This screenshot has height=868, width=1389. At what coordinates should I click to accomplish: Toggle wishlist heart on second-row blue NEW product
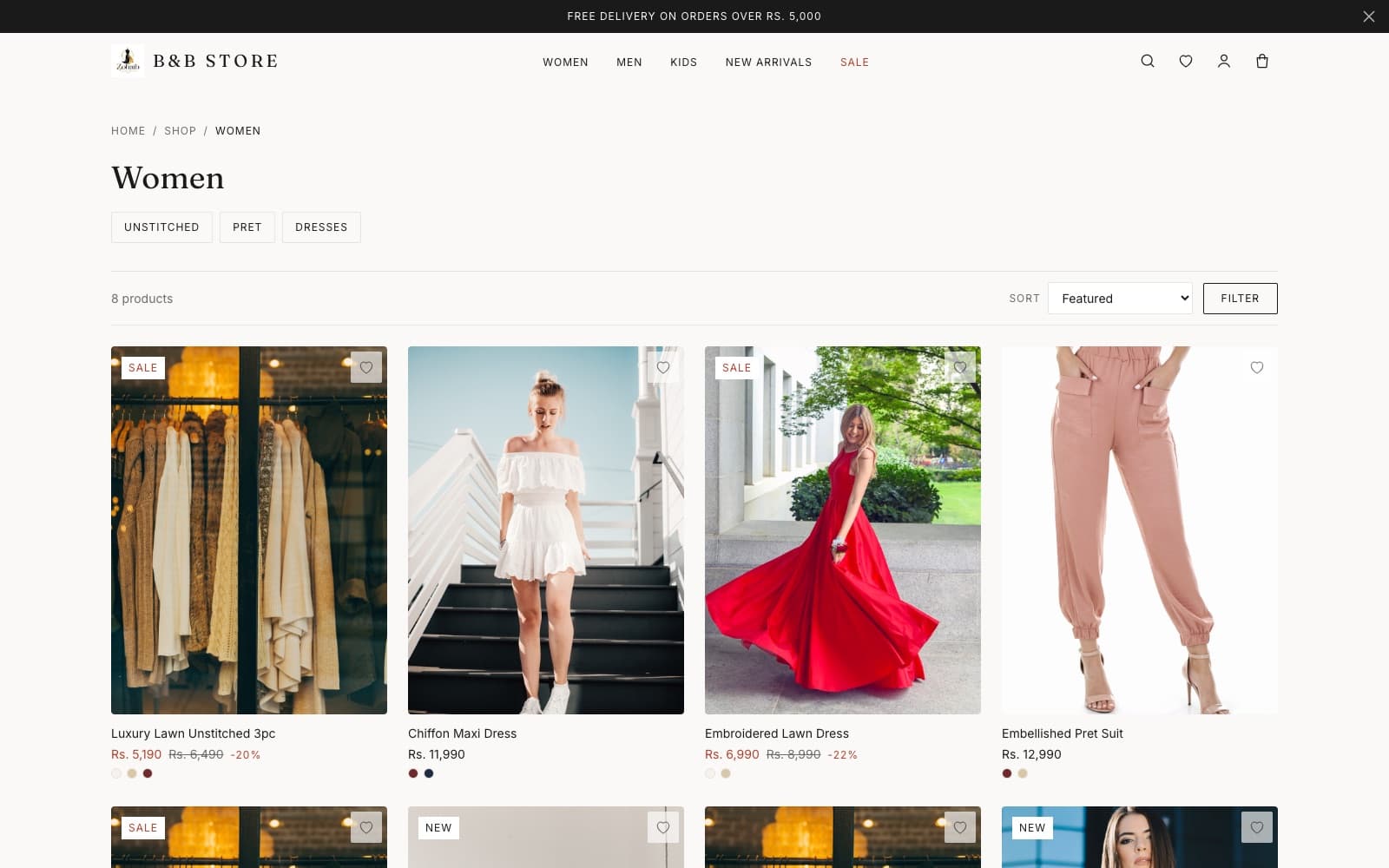[x=1257, y=827]
